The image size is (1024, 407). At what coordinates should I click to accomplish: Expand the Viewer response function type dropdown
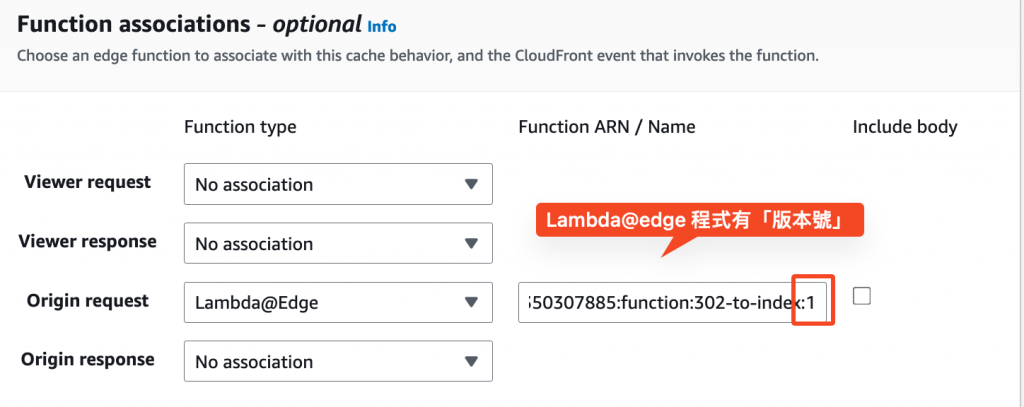click(x=338, y=243)
